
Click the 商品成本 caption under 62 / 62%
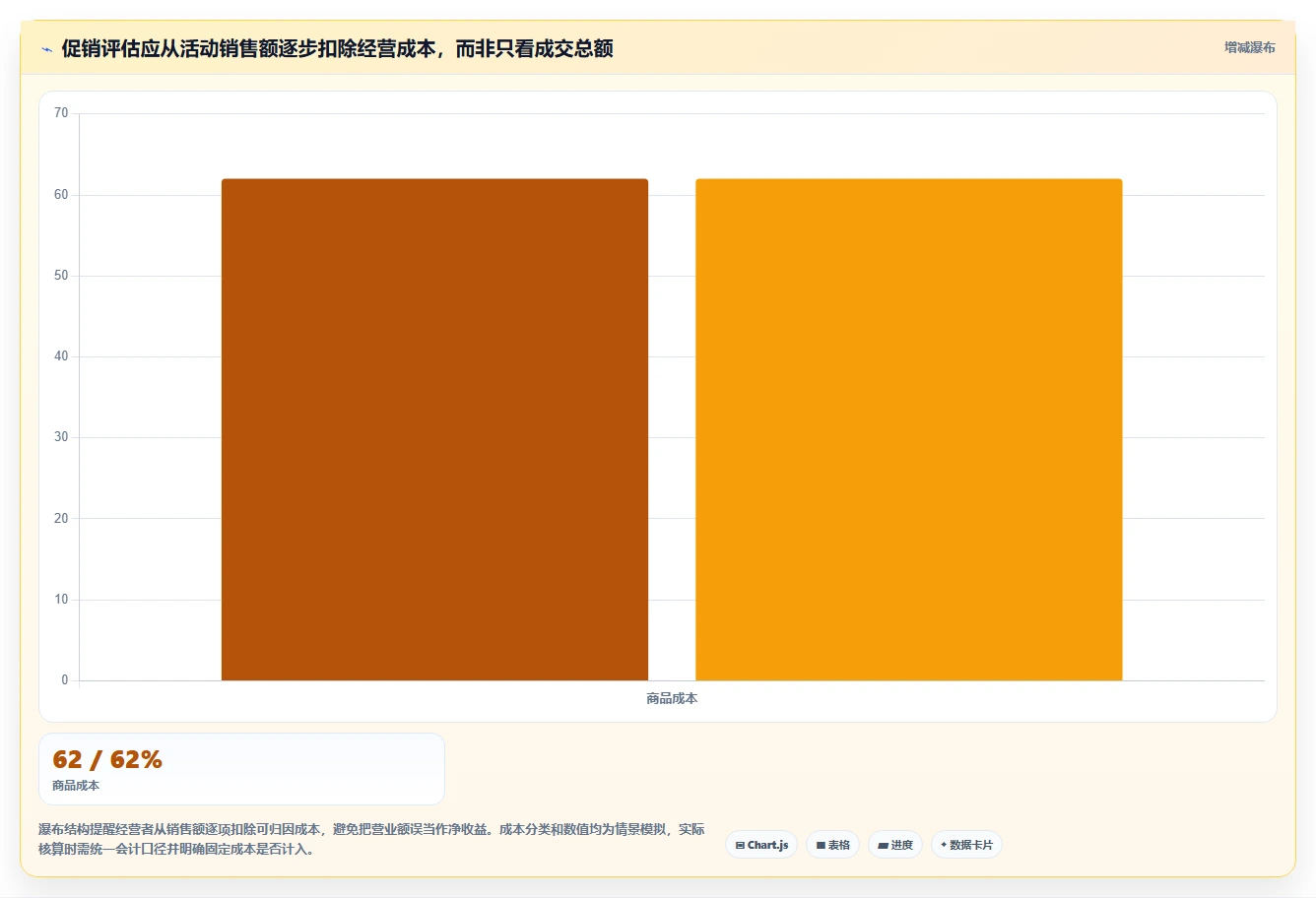point(76,786)
